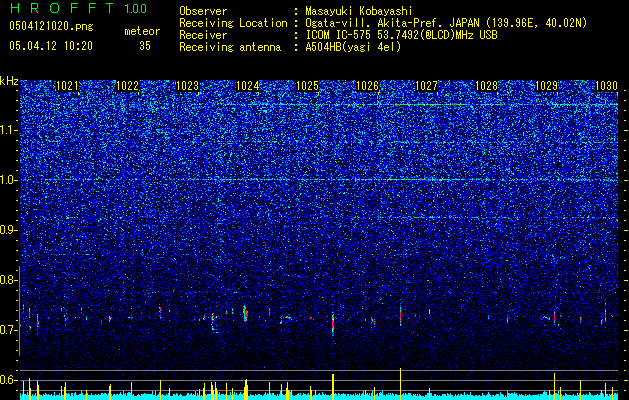Click the 1028 time marker
This screenshot has height=400, width=629.
(x=486, y=86)
